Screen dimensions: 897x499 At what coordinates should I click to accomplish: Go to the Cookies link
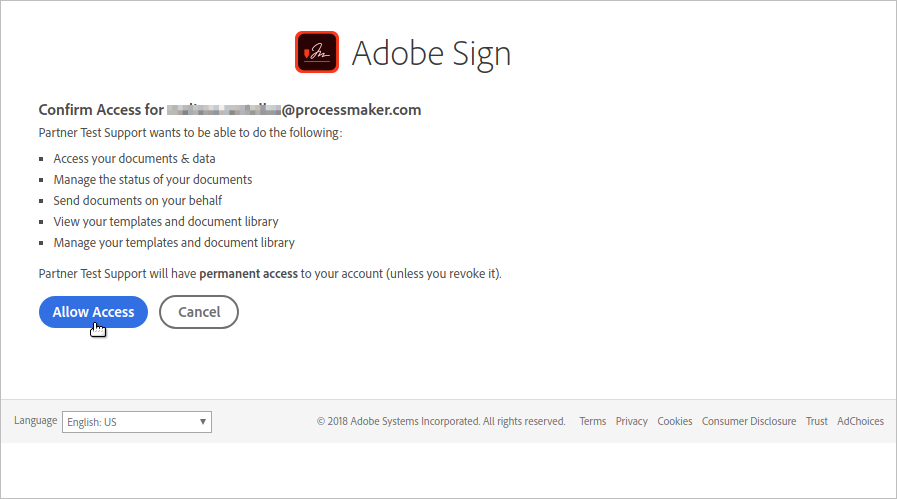pyautogui.click(x=674, y=421)
